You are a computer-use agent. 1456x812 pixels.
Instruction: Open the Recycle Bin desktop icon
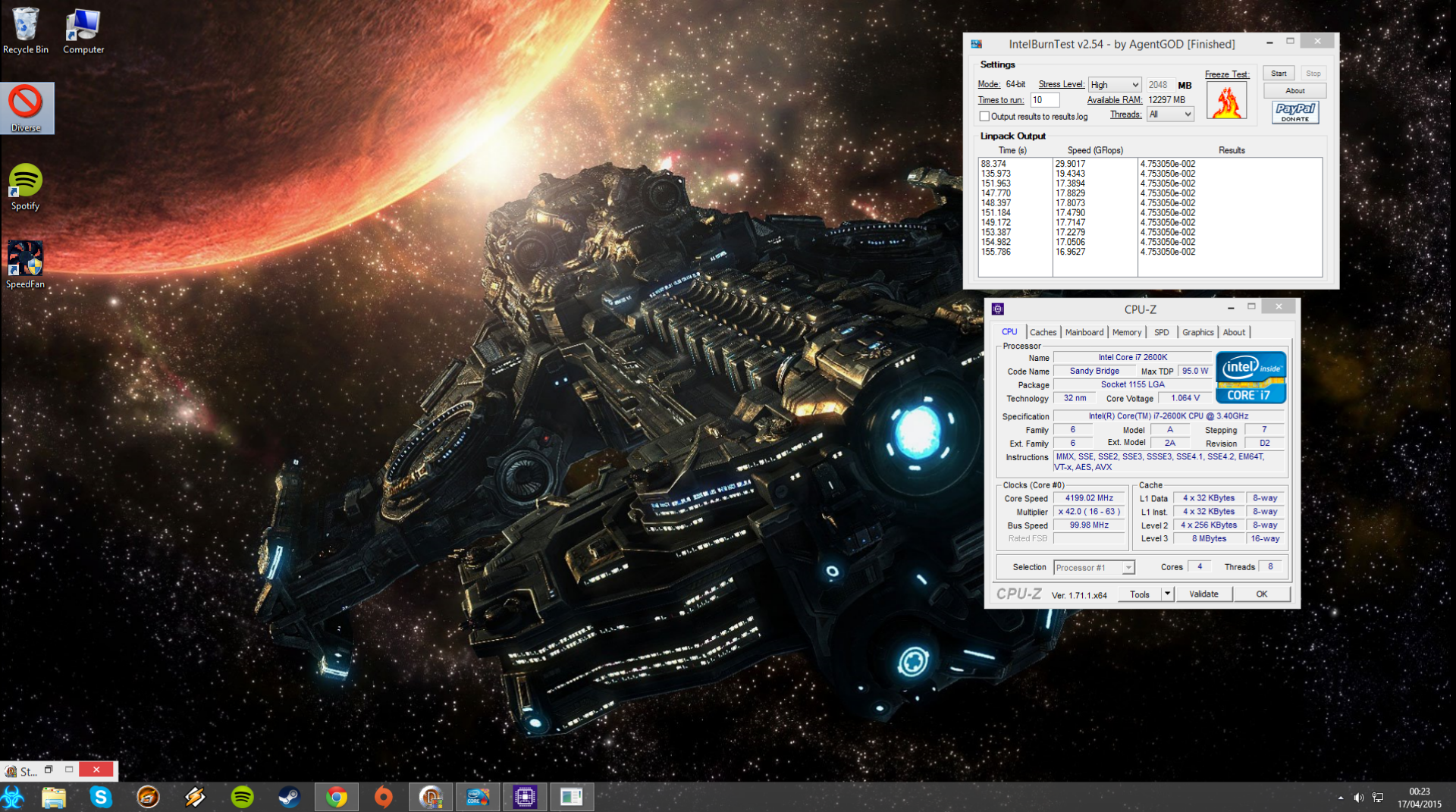(26, 31)
